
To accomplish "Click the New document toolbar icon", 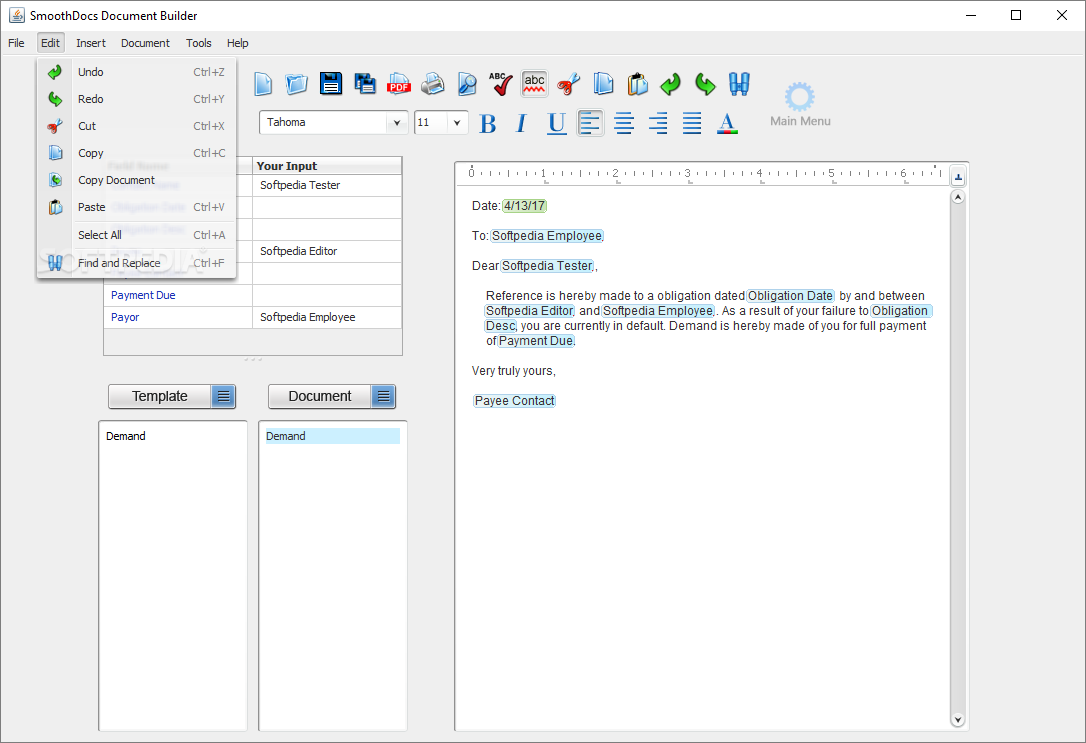I will [x=263, y=84].
